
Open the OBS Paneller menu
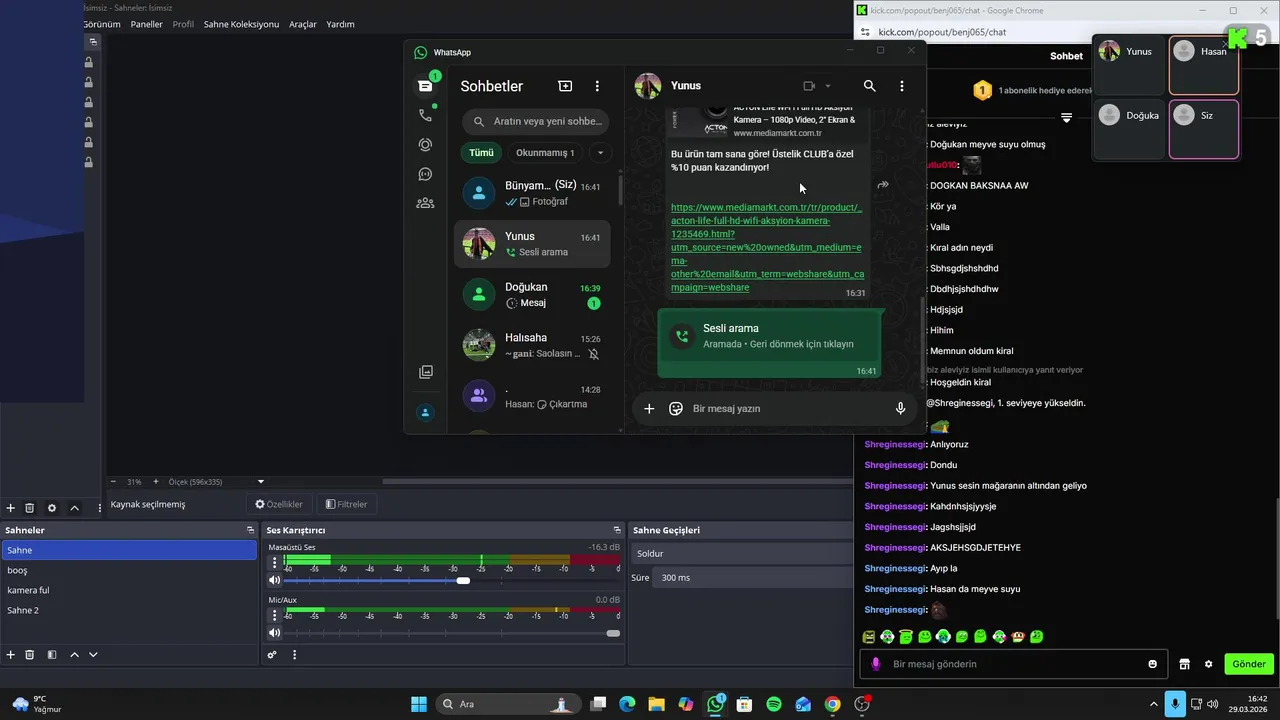(x=148, y=24)
